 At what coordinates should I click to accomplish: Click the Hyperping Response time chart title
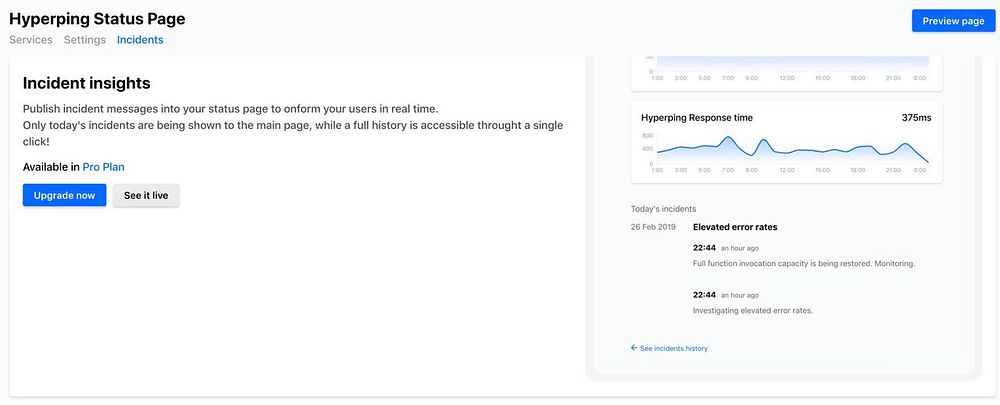point(697,118)
